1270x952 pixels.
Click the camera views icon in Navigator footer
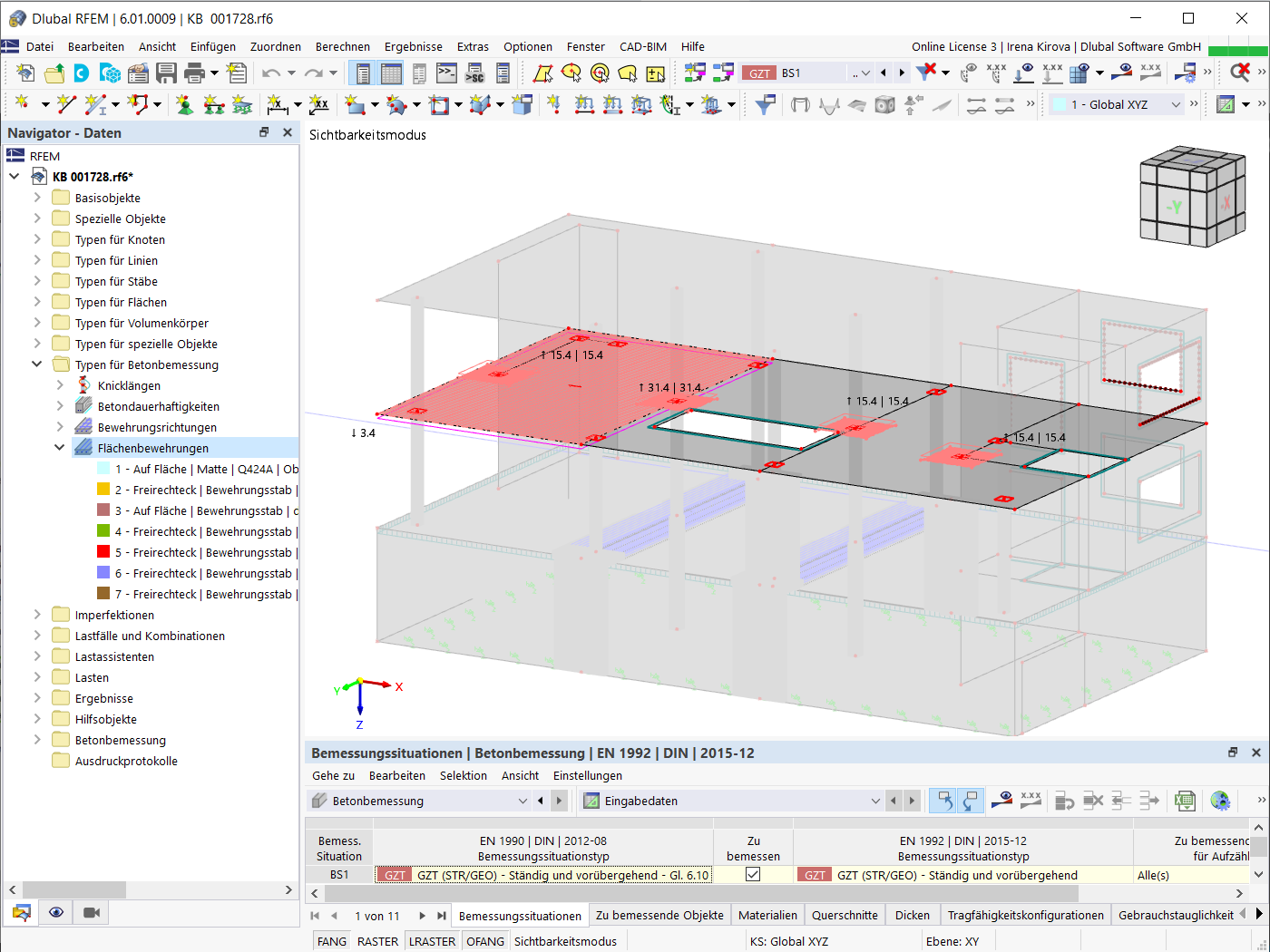pos(92,912)
